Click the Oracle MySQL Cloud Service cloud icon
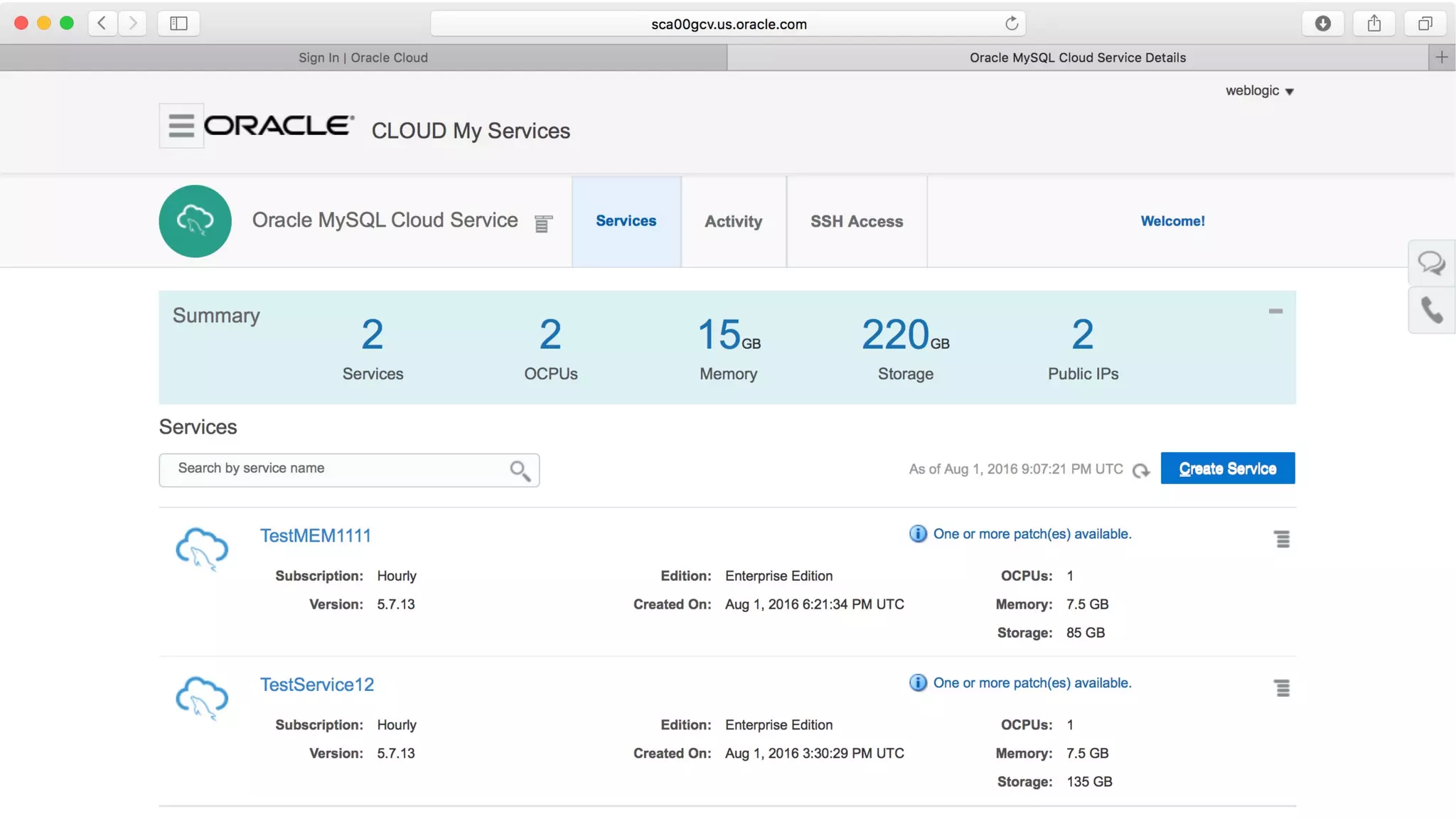The height and width of the screenshot is (819, 1456). point(195,221)
